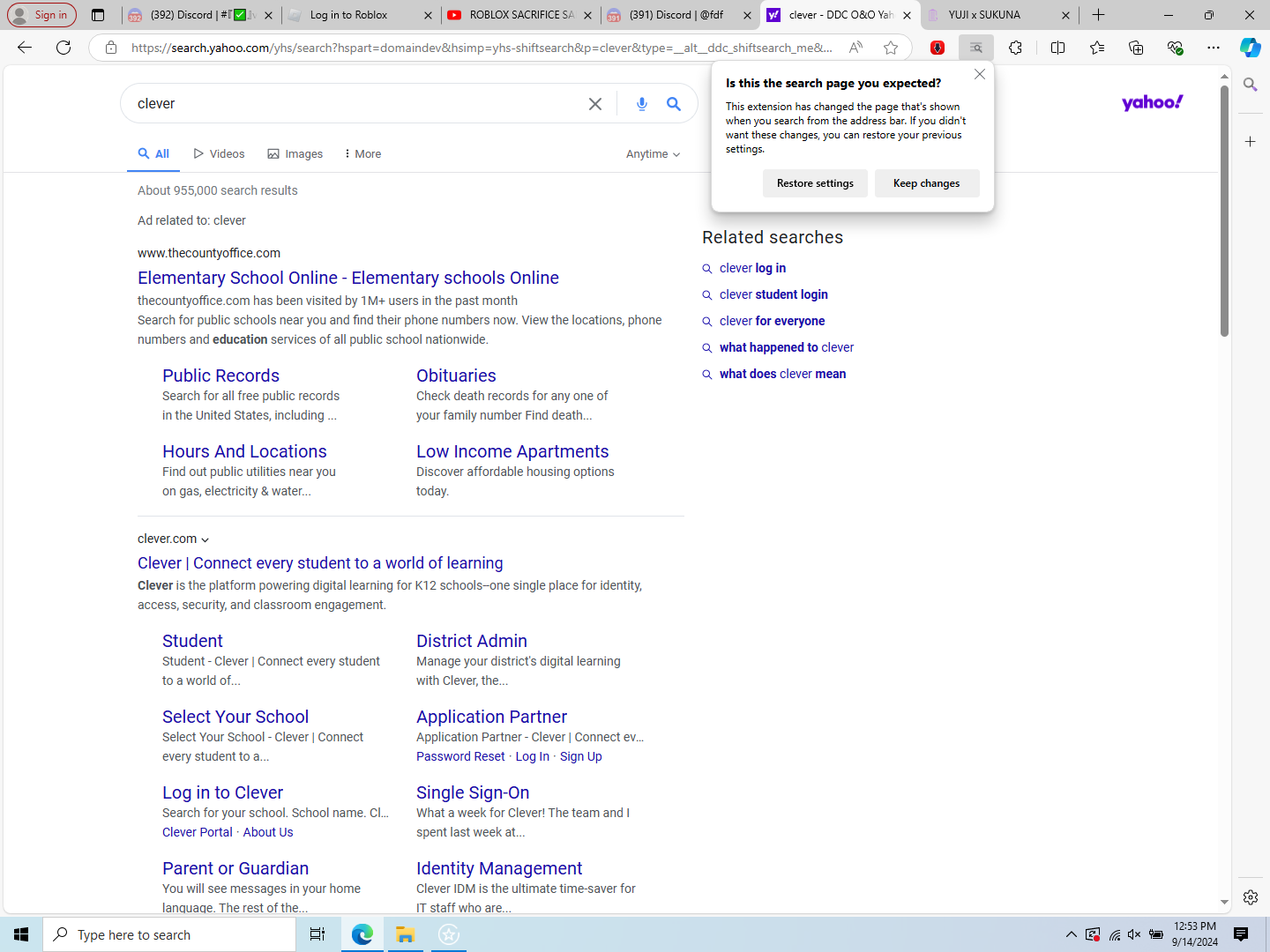Click the Sign in profile button

[41, 15]
